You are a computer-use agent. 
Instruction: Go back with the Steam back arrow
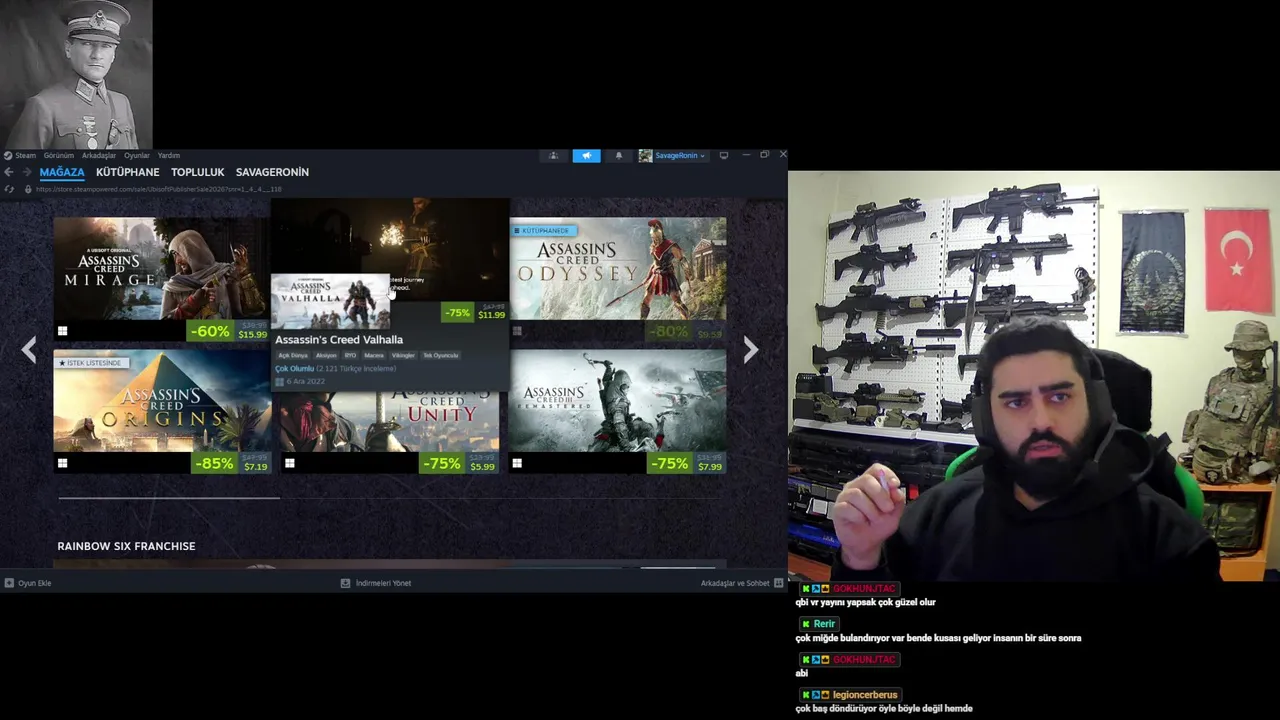point(9,172)
